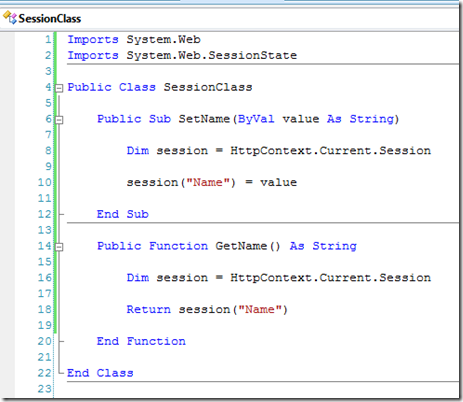The image size is (463, 402).
Task: Click 'Dim' keyword on line 8
Action: coord(138,151)
